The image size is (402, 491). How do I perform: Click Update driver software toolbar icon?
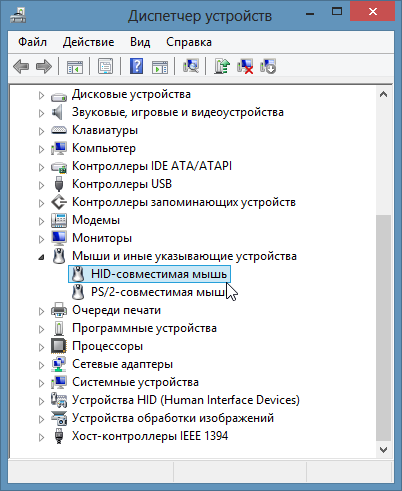click(x=222, y=66)
